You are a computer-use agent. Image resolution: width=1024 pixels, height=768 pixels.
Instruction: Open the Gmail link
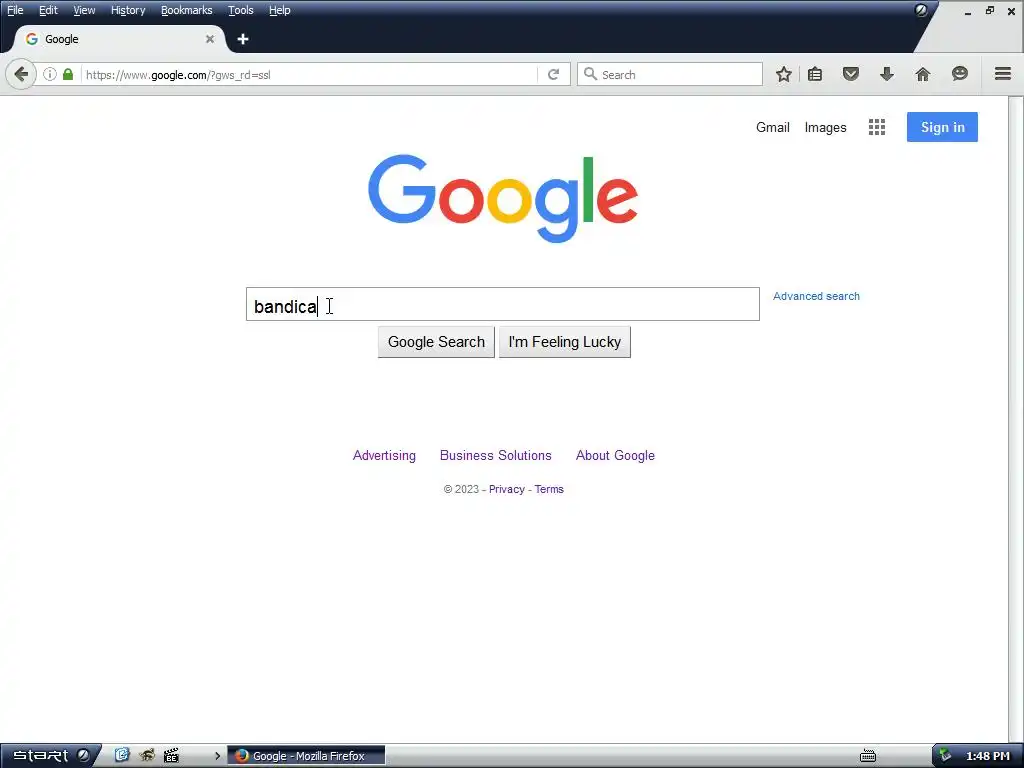point(773,127)
